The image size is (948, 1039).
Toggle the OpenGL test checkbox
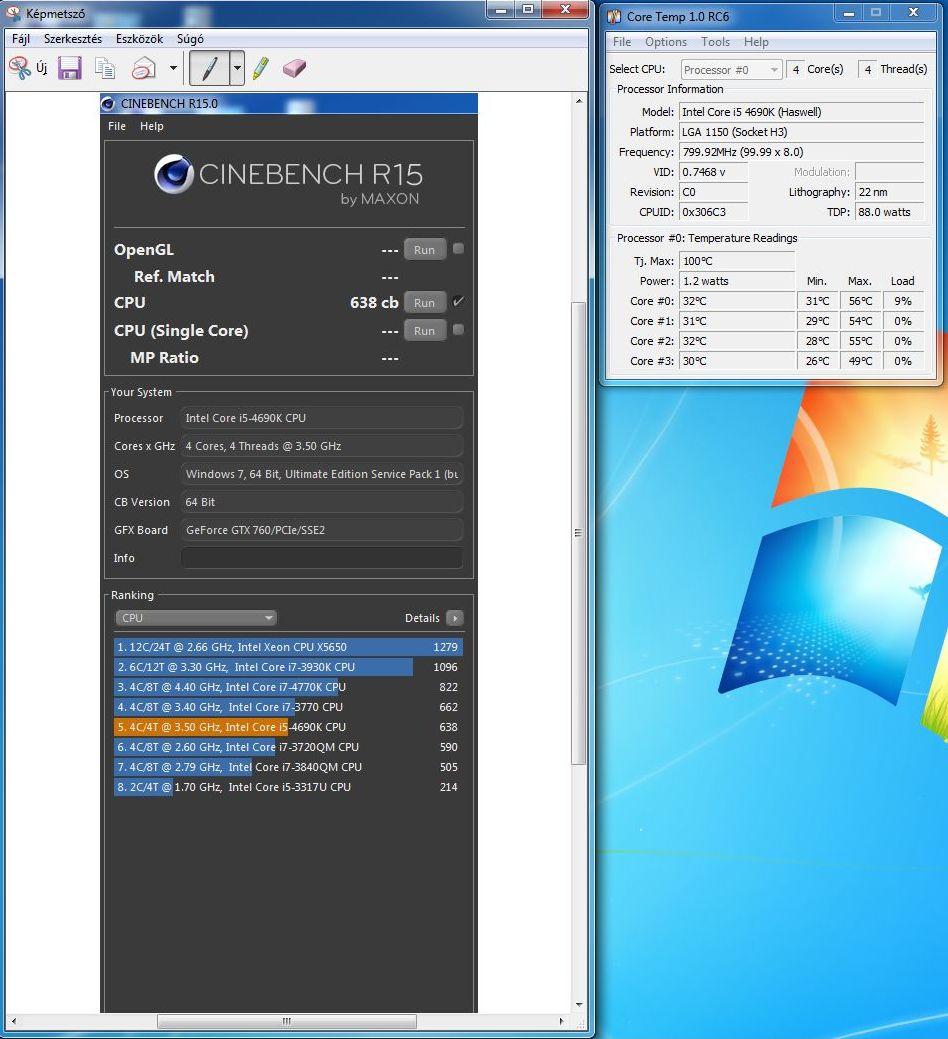pyautogui.click(x=458, y=248)
